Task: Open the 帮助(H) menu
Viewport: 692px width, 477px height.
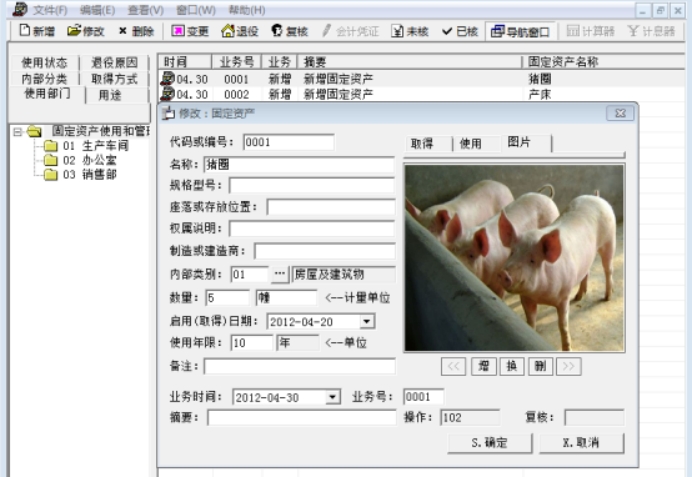Action: 247,10
